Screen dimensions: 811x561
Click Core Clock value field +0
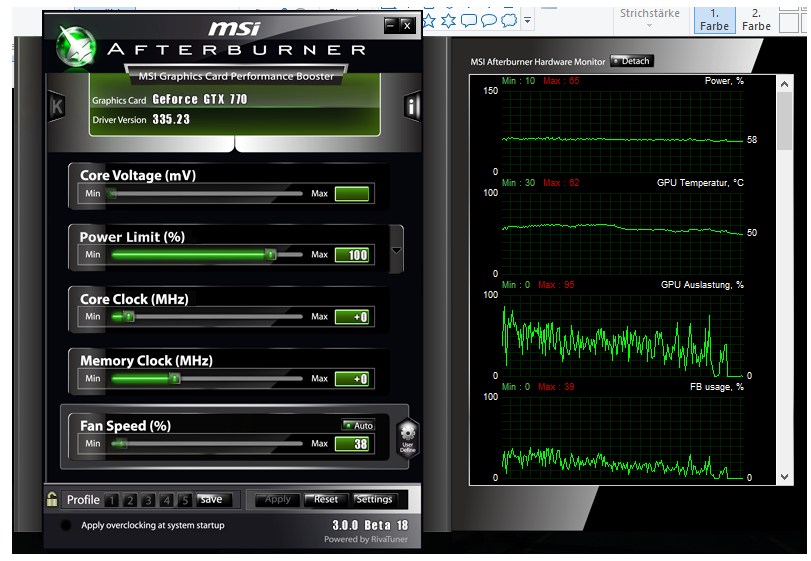[352, 317]
